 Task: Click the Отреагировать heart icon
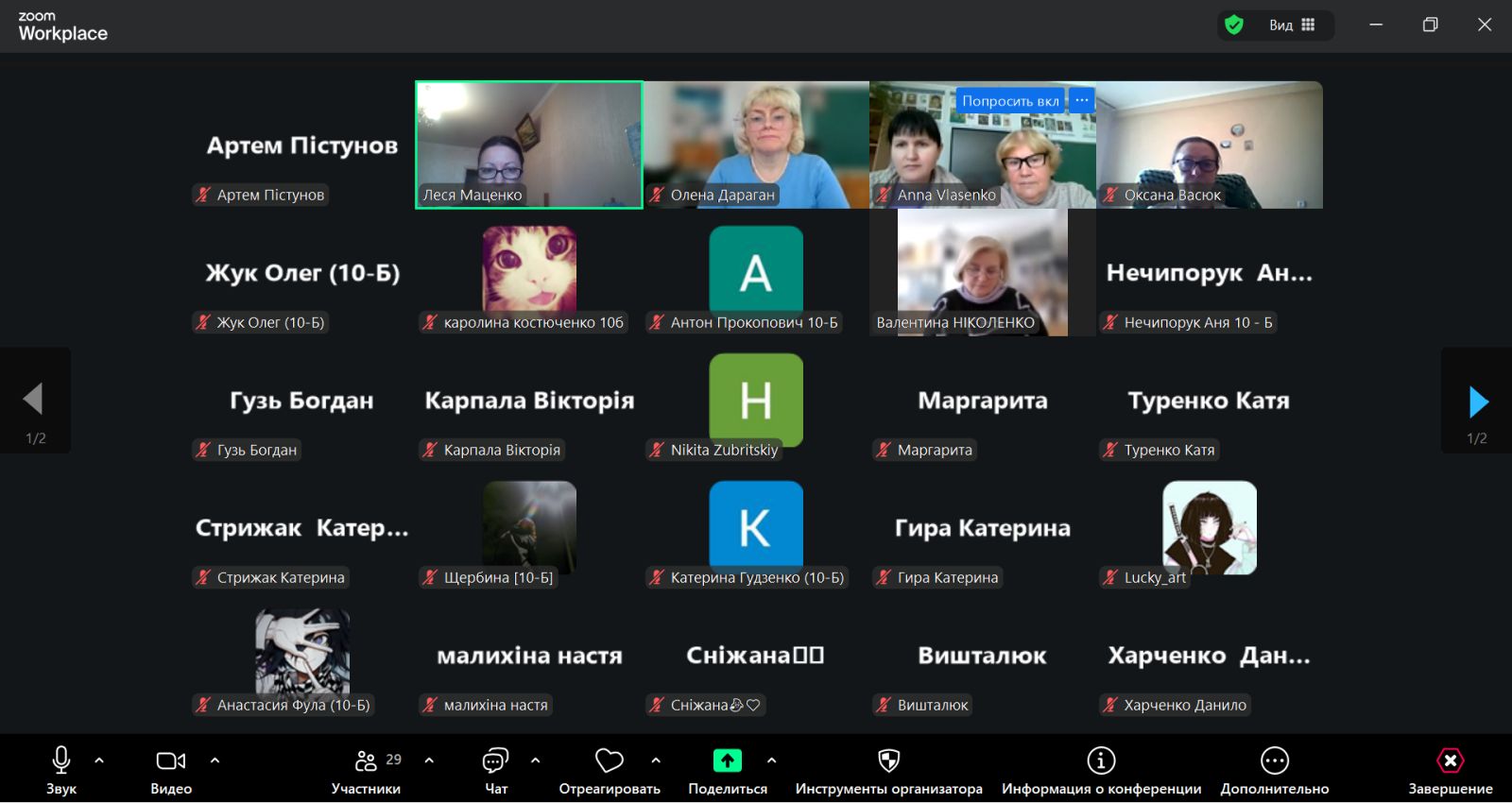click(610, 760)
